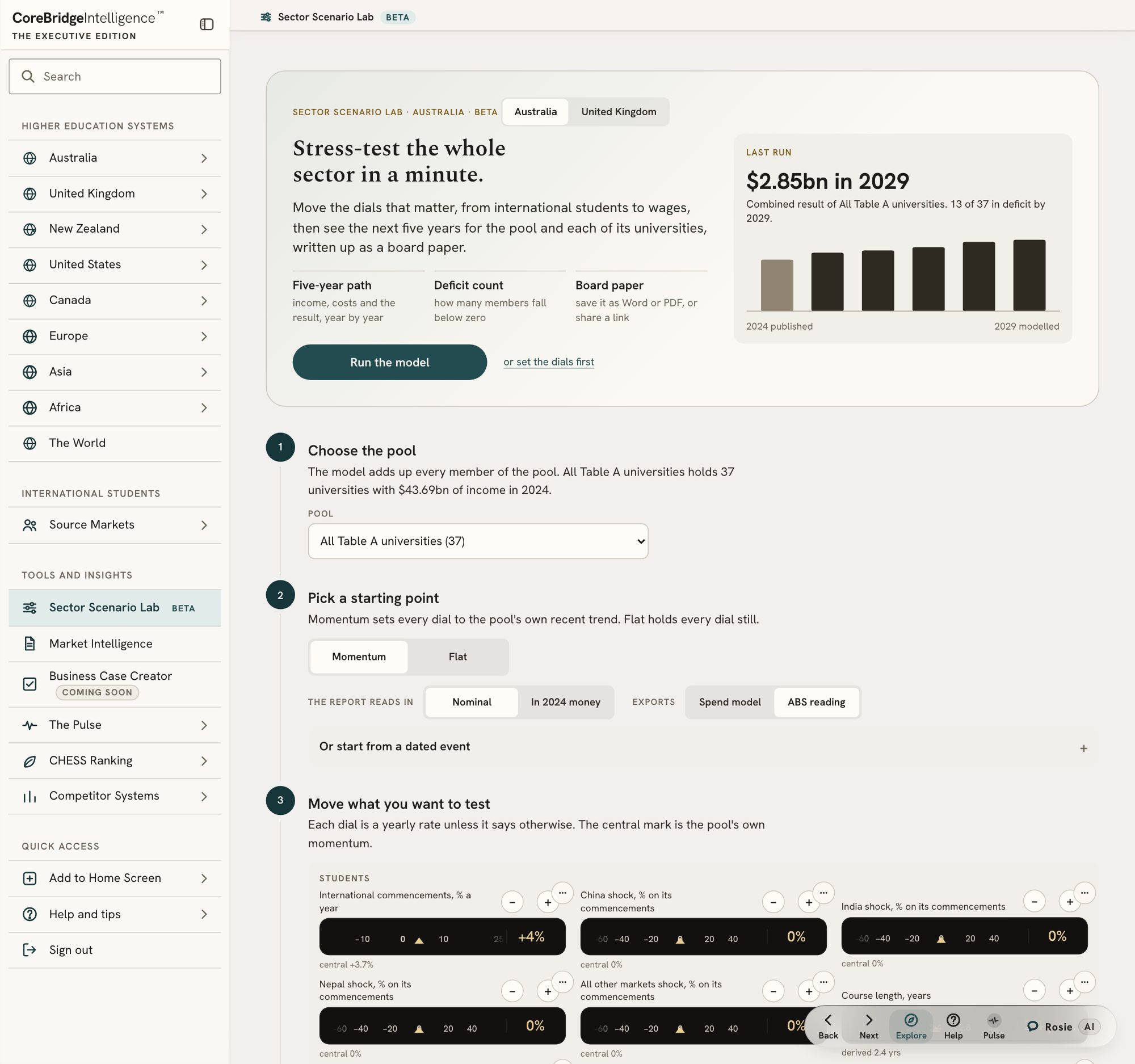Screen dimensions: 1135x1064
Task: Decrease China shock dial with minus
Action: [773, 902]
